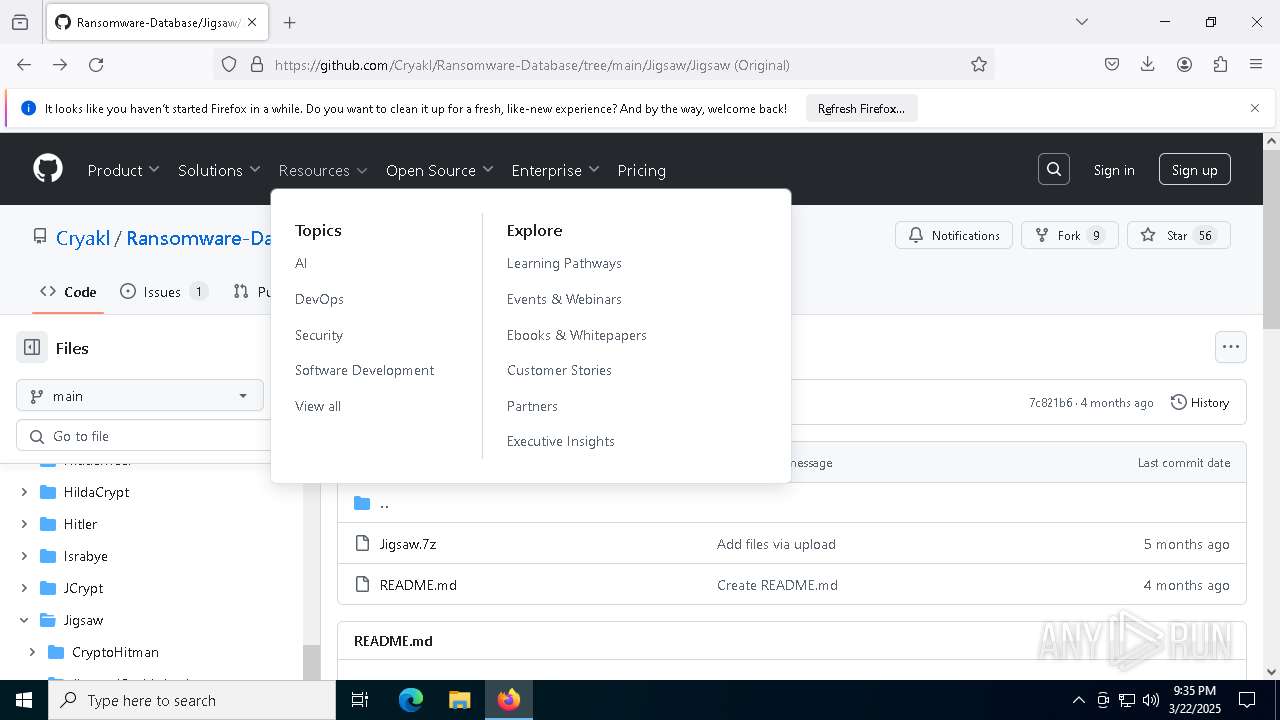Open Ebooks & Whitepapers

pos(577,335)
